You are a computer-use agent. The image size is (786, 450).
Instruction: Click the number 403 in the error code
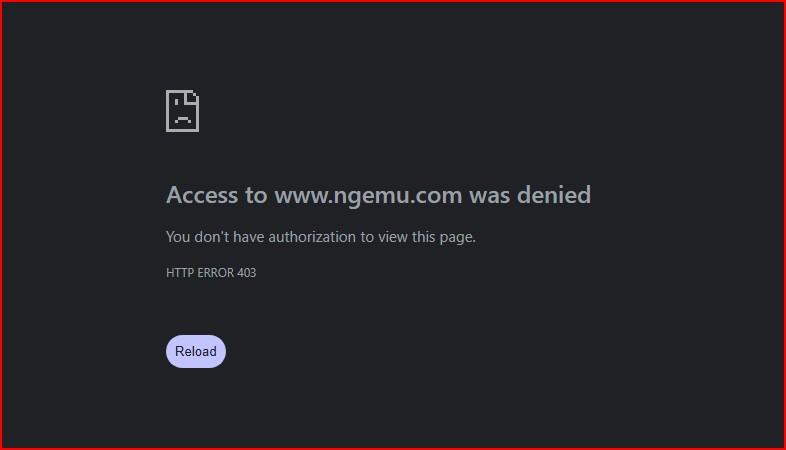point(247,273)
